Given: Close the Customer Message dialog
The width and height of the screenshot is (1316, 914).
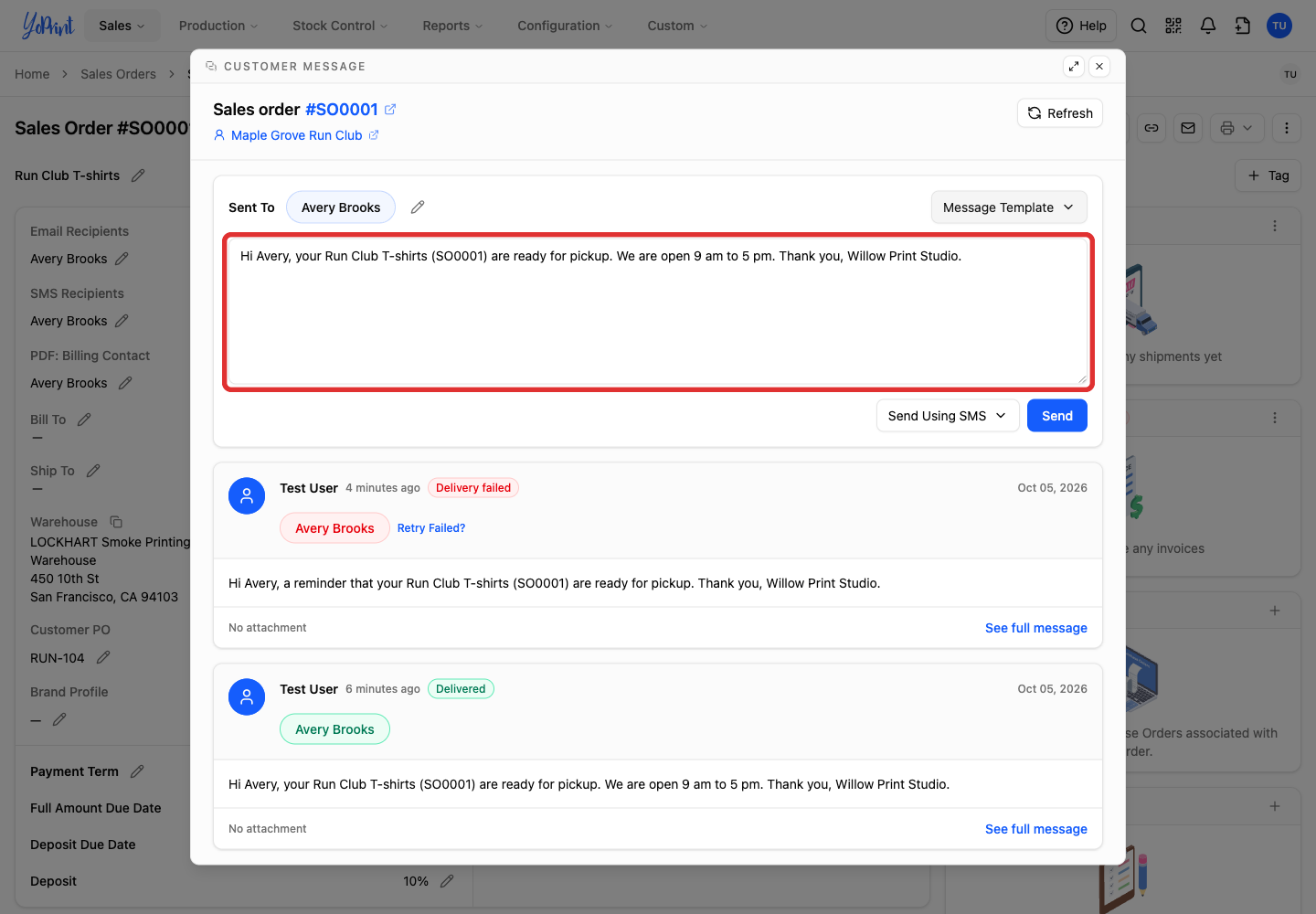Looking at the screenshot, I should coord(1099,66).
